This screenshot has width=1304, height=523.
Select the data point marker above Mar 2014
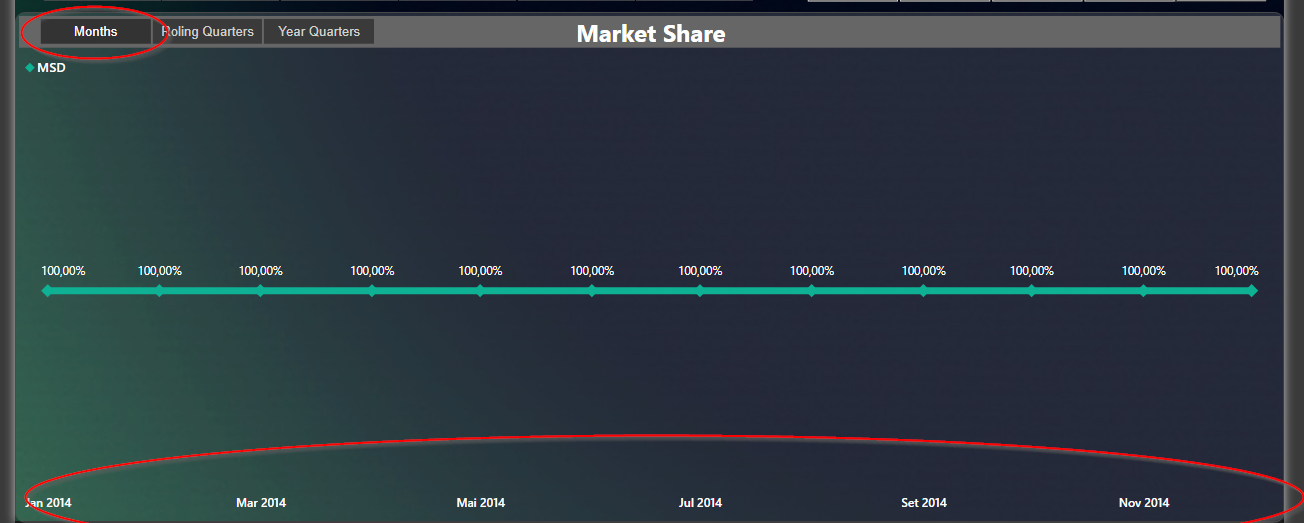pyautogui.click(x=260, y=291)
